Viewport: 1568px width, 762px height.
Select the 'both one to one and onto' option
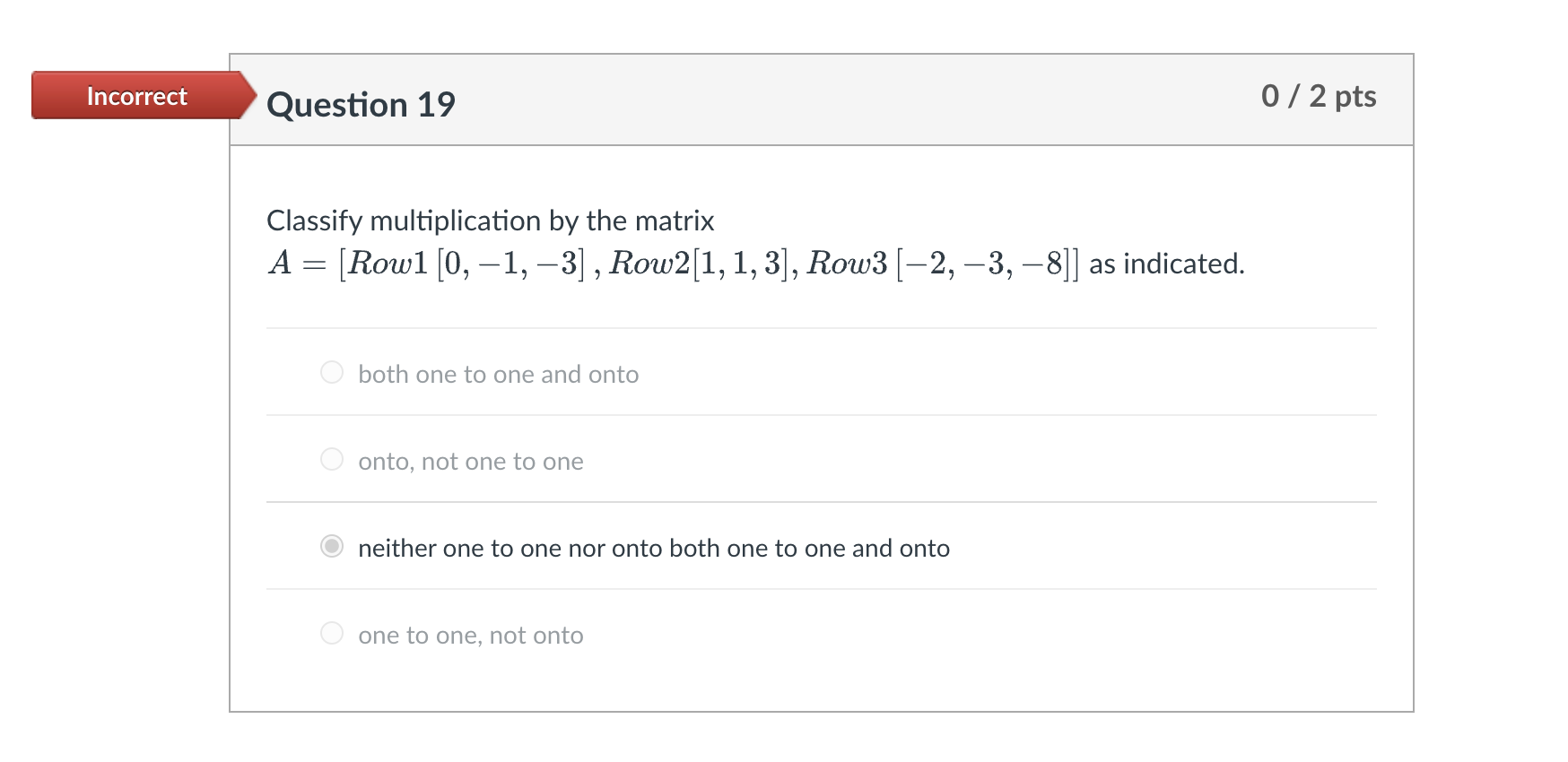(x=498, y=374)
